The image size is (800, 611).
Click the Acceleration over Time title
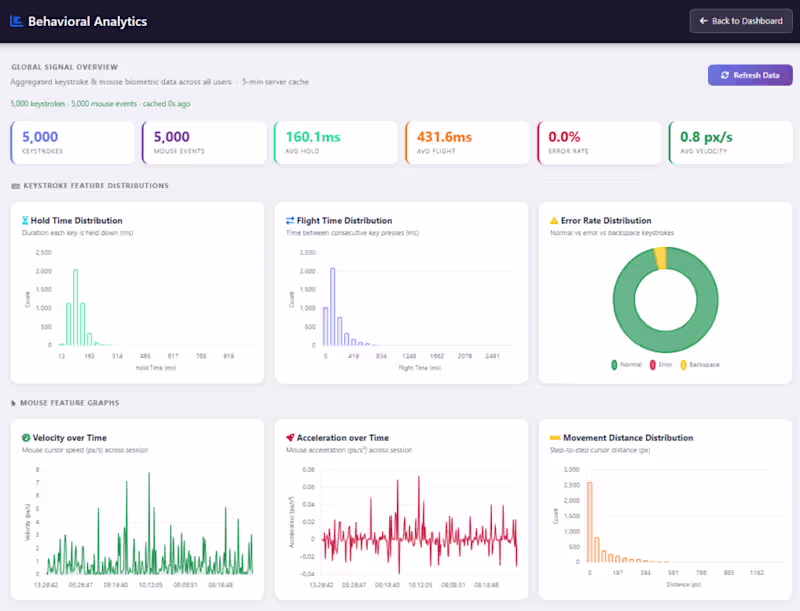pyautogui.click(x=343, y=438)
